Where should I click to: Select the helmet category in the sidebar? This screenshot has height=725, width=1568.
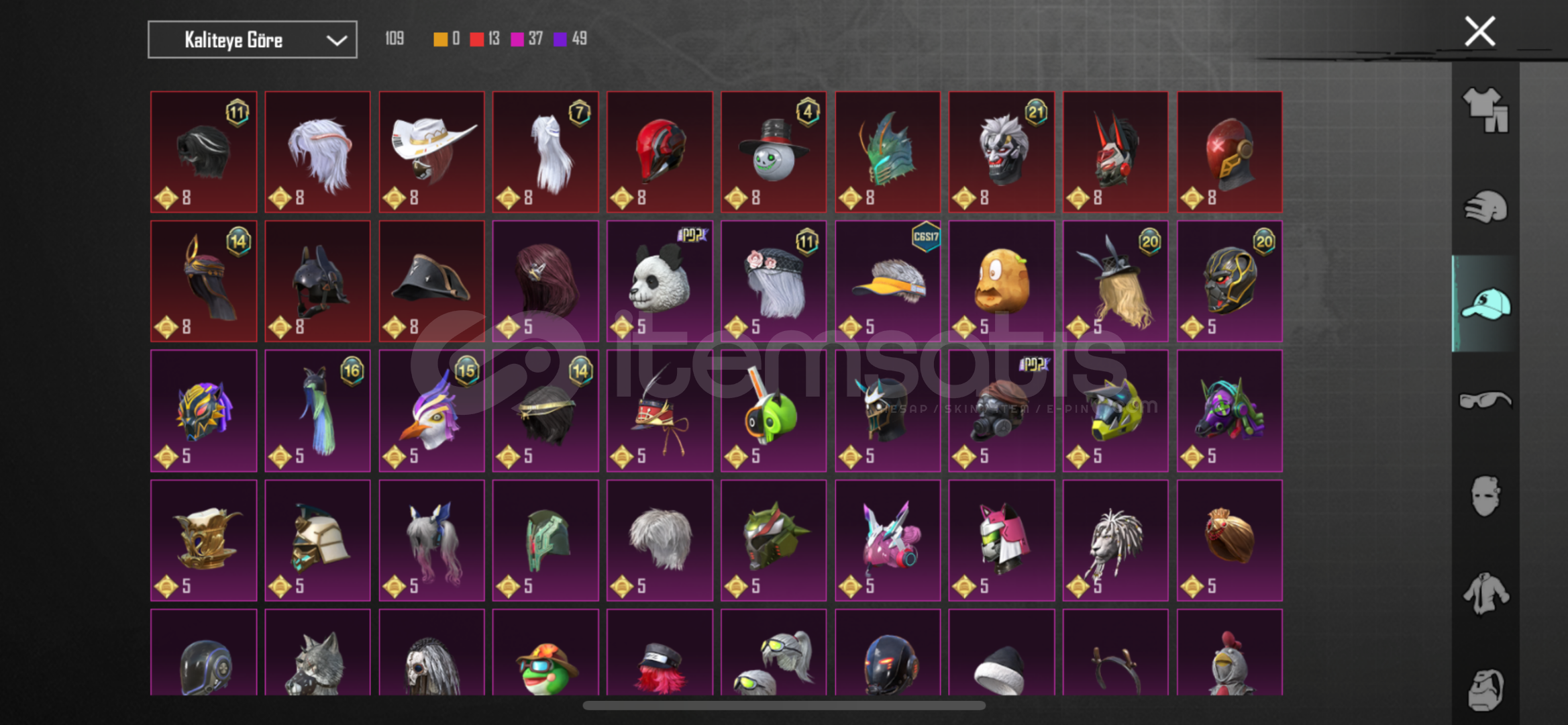tap(1485, 207)
